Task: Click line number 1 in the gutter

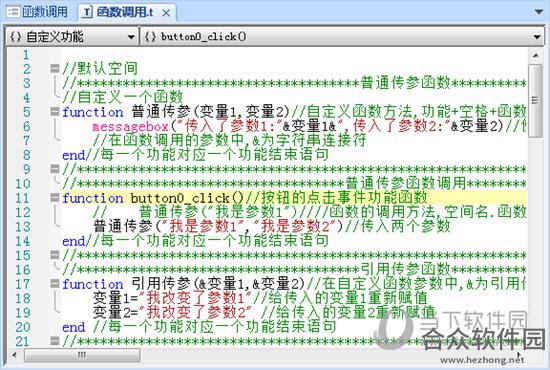Action: point(26,54)
